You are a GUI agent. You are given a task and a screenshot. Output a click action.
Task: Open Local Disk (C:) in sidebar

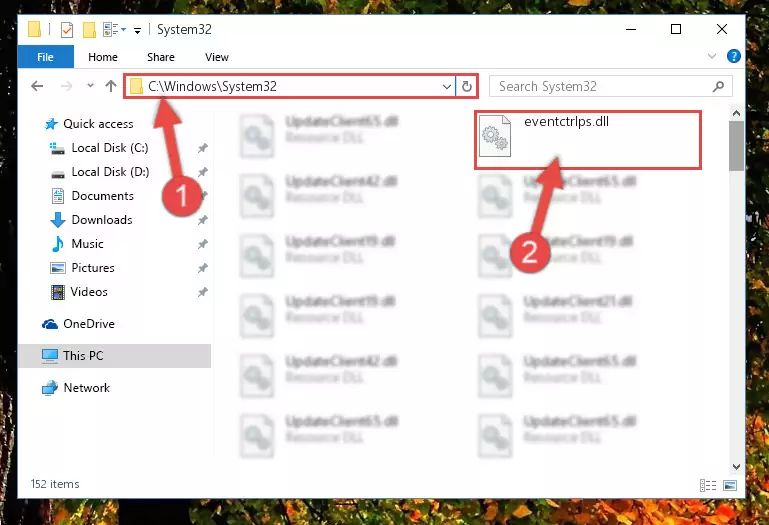(110, 148)
